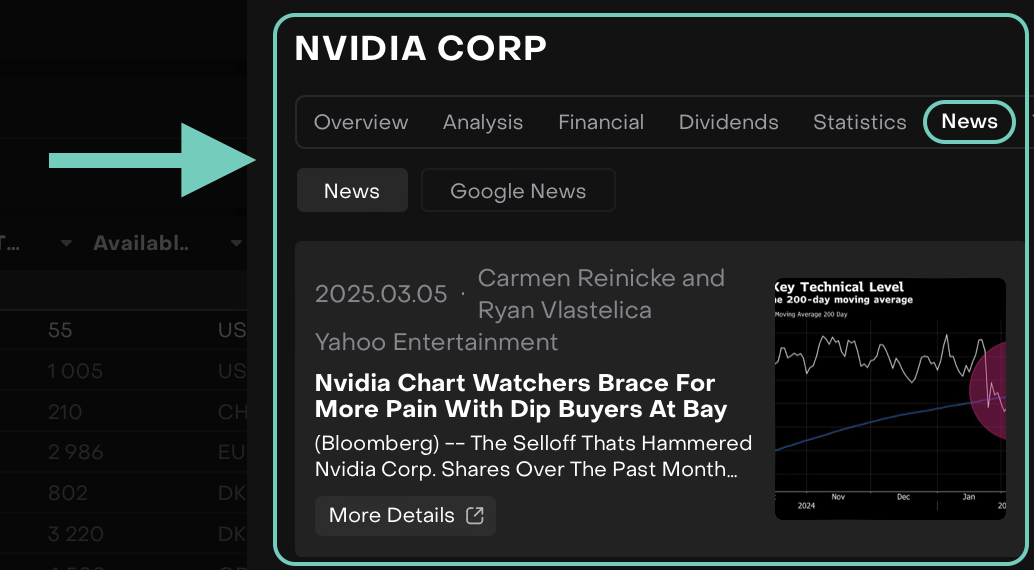
Task: Go to the Dividends tab
Action: 728,122
